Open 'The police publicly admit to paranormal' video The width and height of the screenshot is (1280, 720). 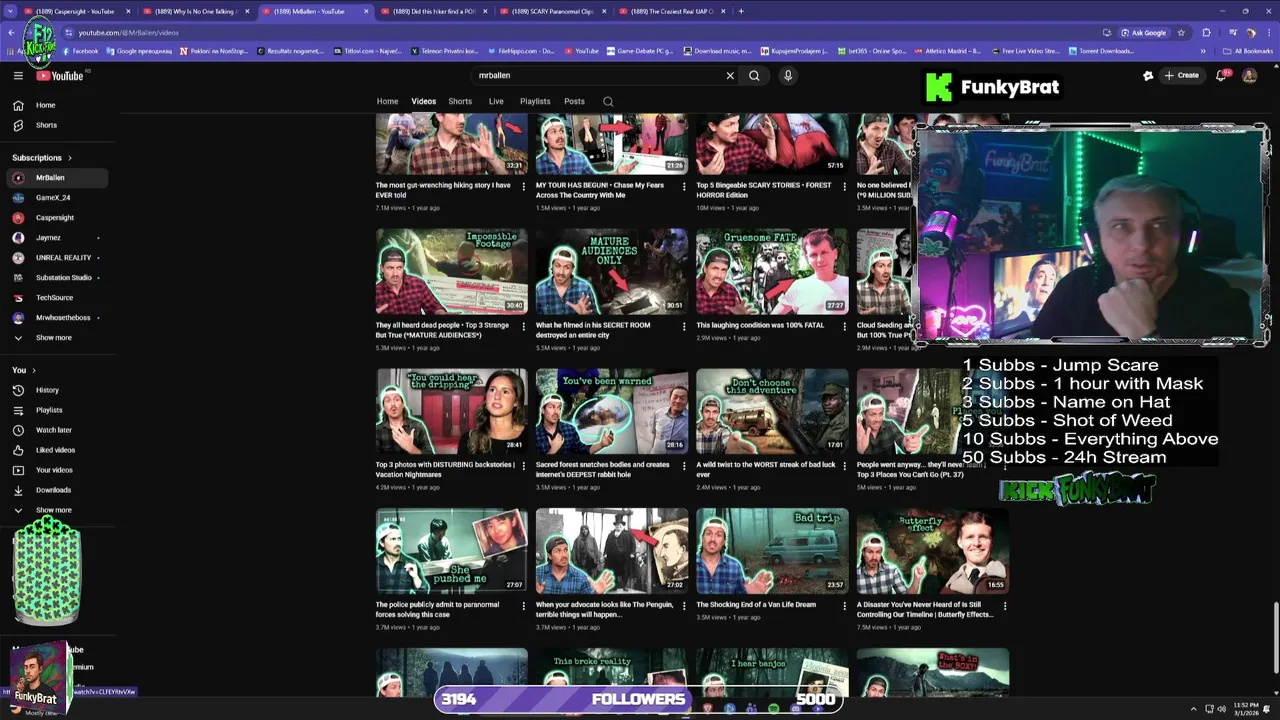tap(438, 610)
